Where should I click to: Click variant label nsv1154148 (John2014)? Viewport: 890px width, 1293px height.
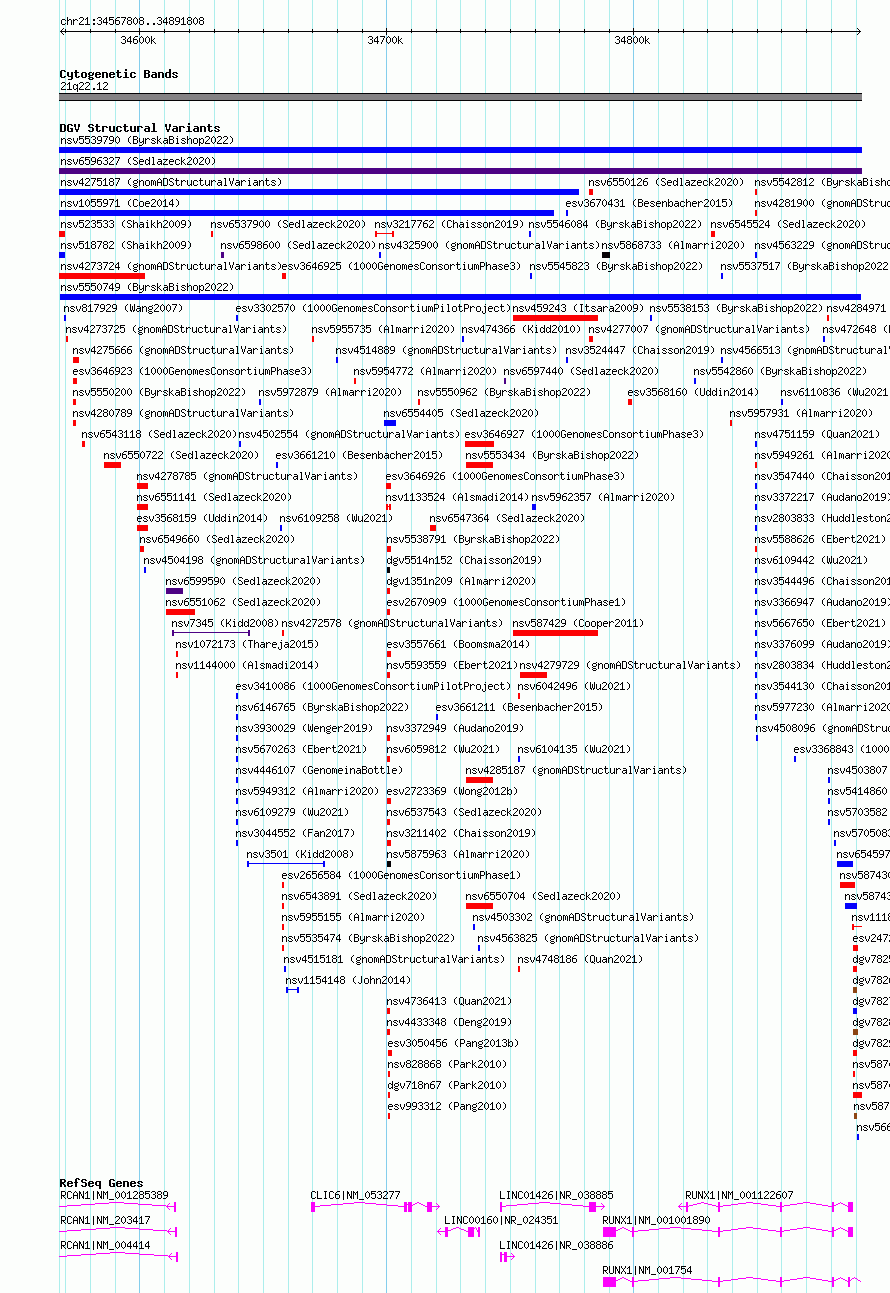pos(348,980)
